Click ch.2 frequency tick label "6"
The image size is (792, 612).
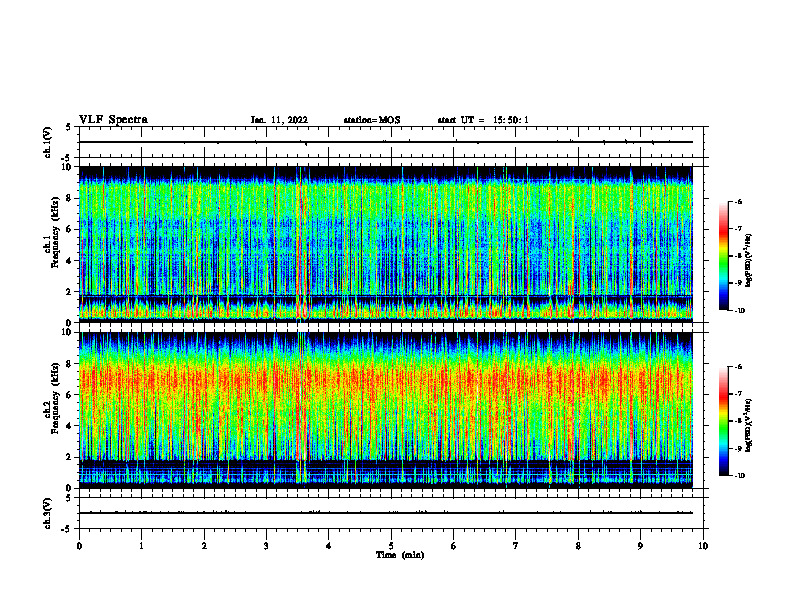69,394
